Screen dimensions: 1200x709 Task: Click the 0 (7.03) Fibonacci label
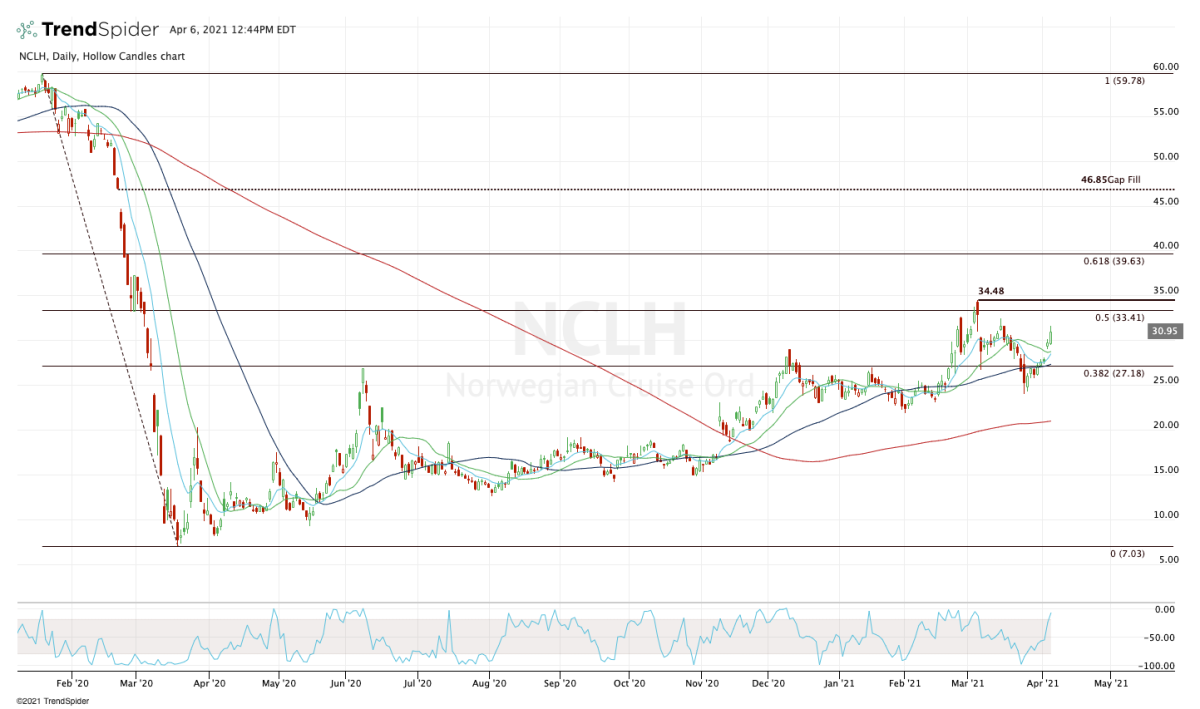pyautogui.click(x=1125, y=554)
